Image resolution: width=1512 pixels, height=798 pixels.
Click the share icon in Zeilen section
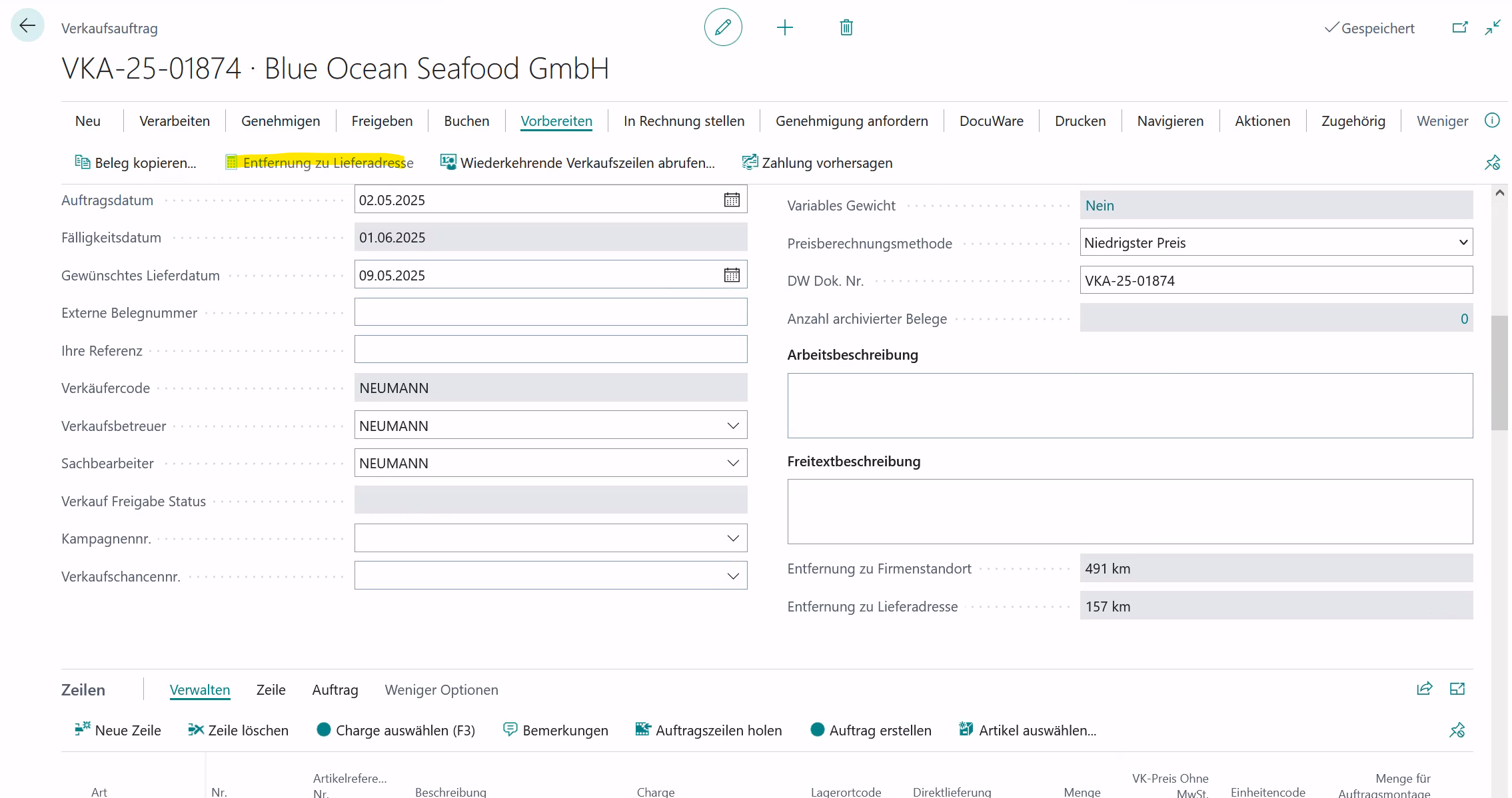pos(1424,689)
